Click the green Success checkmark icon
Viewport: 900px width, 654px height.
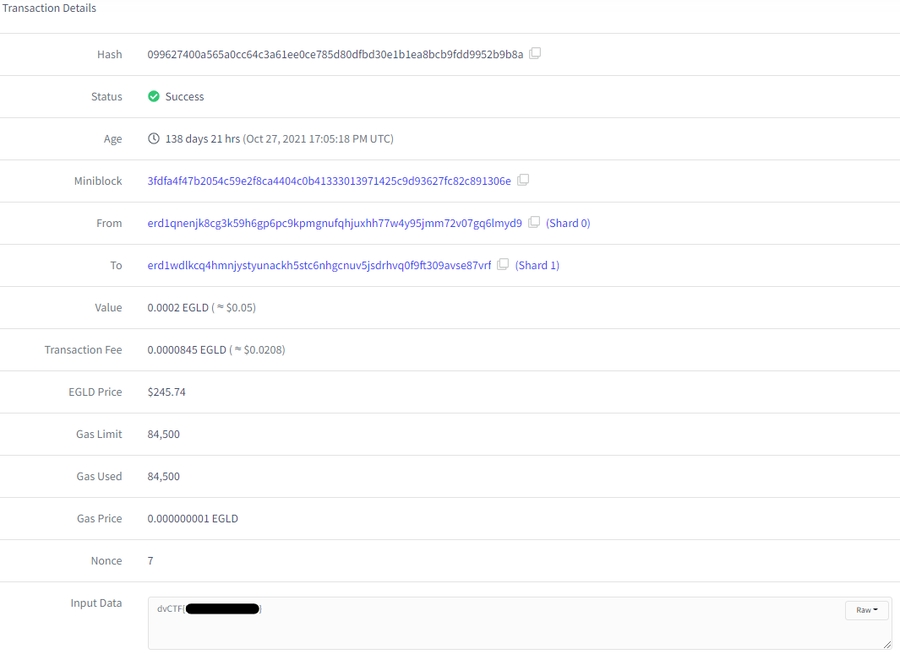[x=154, y=97]
